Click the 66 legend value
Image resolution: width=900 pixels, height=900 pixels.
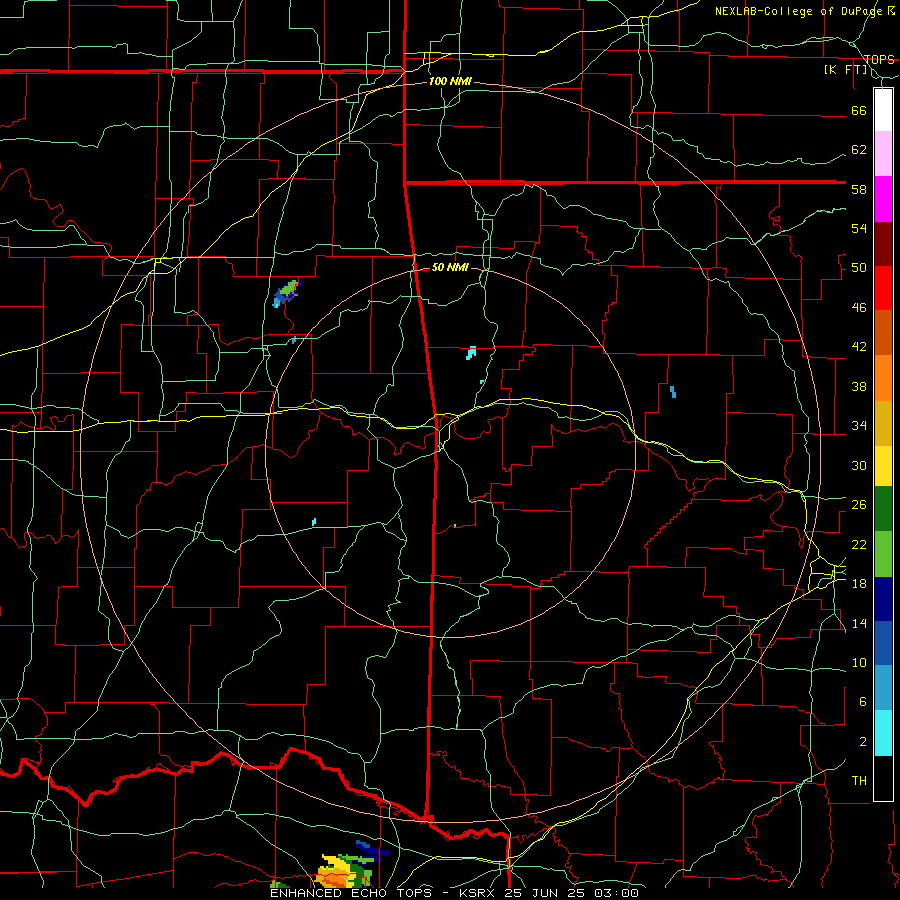(859, 111)
